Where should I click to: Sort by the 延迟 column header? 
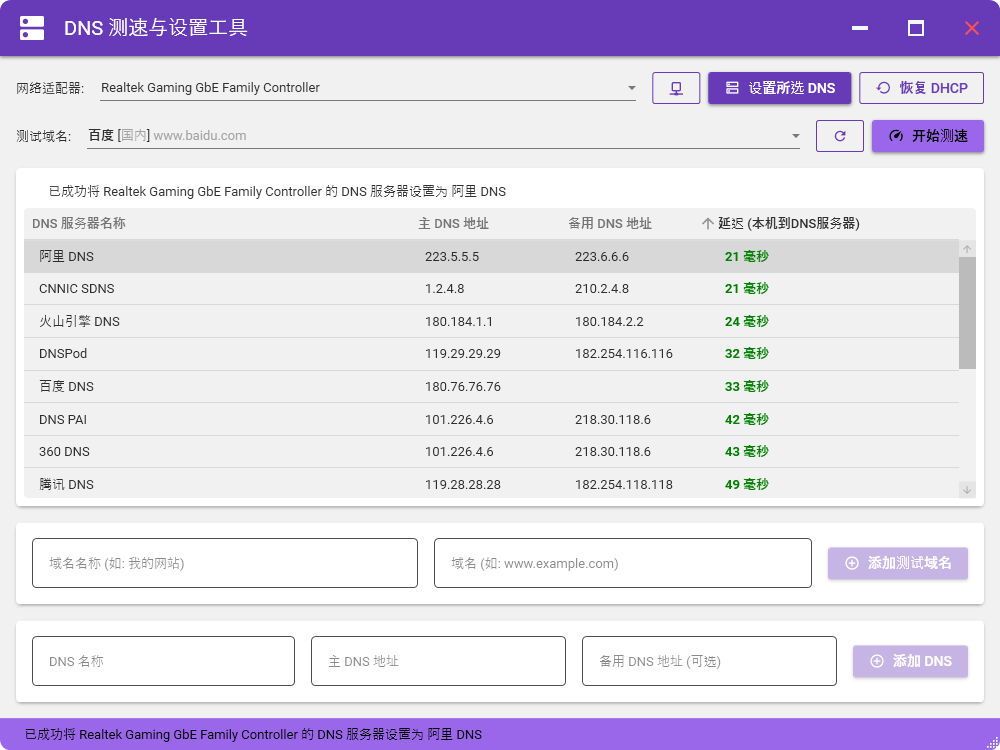[788, 223]
